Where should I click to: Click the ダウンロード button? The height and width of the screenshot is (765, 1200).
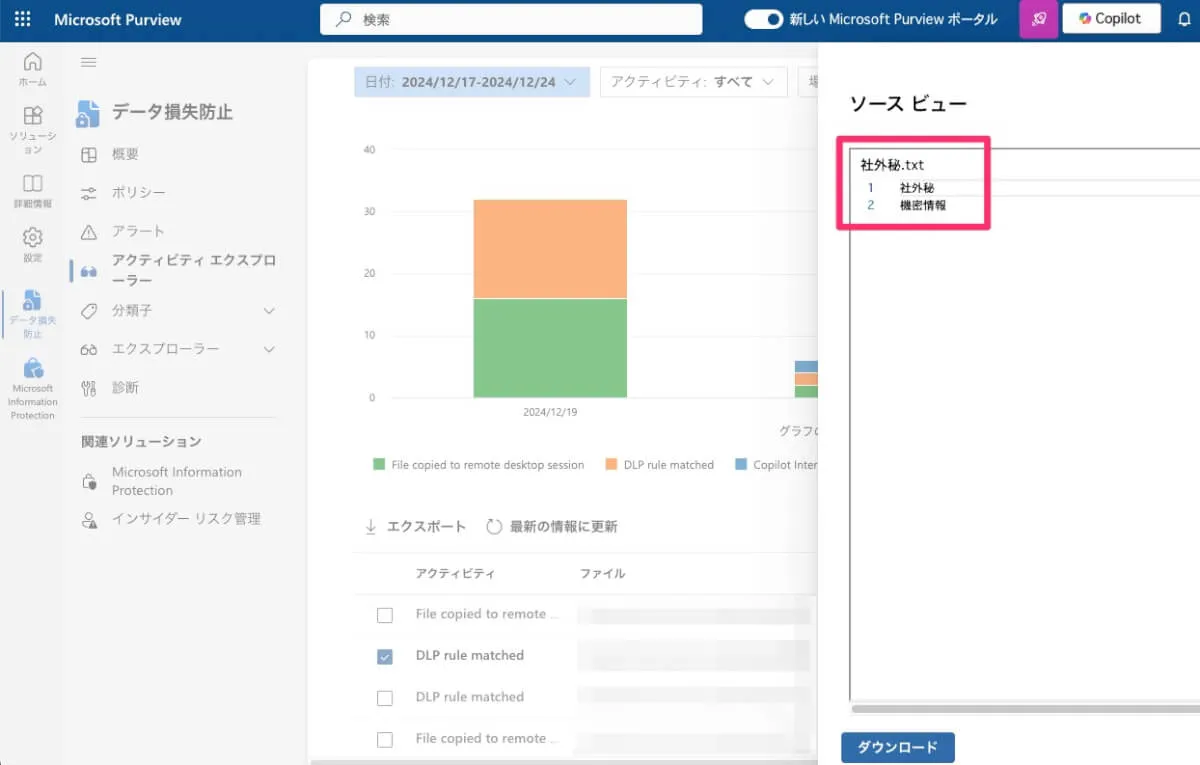point(898,747)
